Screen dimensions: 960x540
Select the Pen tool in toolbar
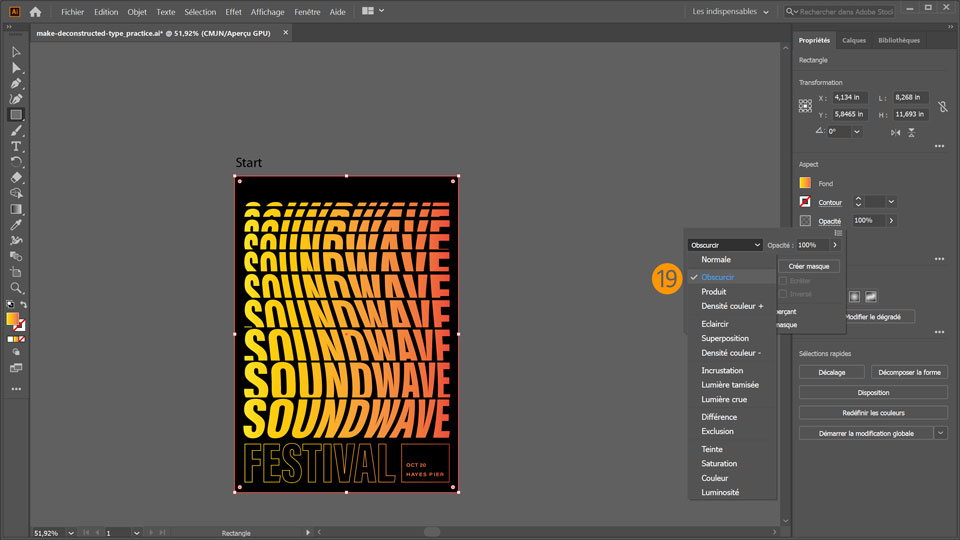coord(16,83)
